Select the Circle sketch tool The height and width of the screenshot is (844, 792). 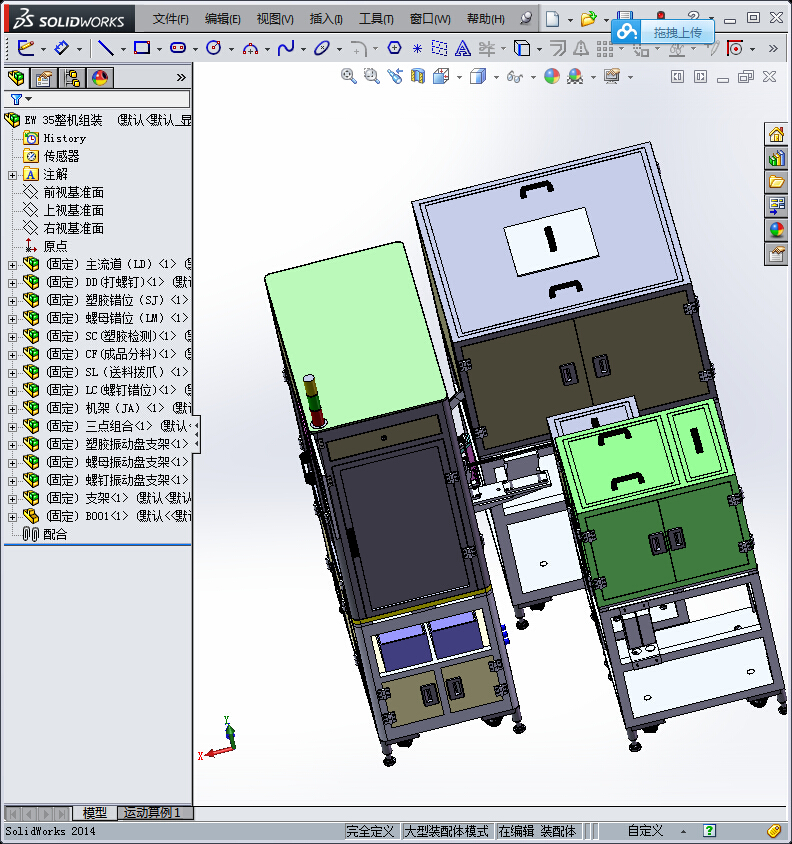pyautogui.click(x=214, y=48)
